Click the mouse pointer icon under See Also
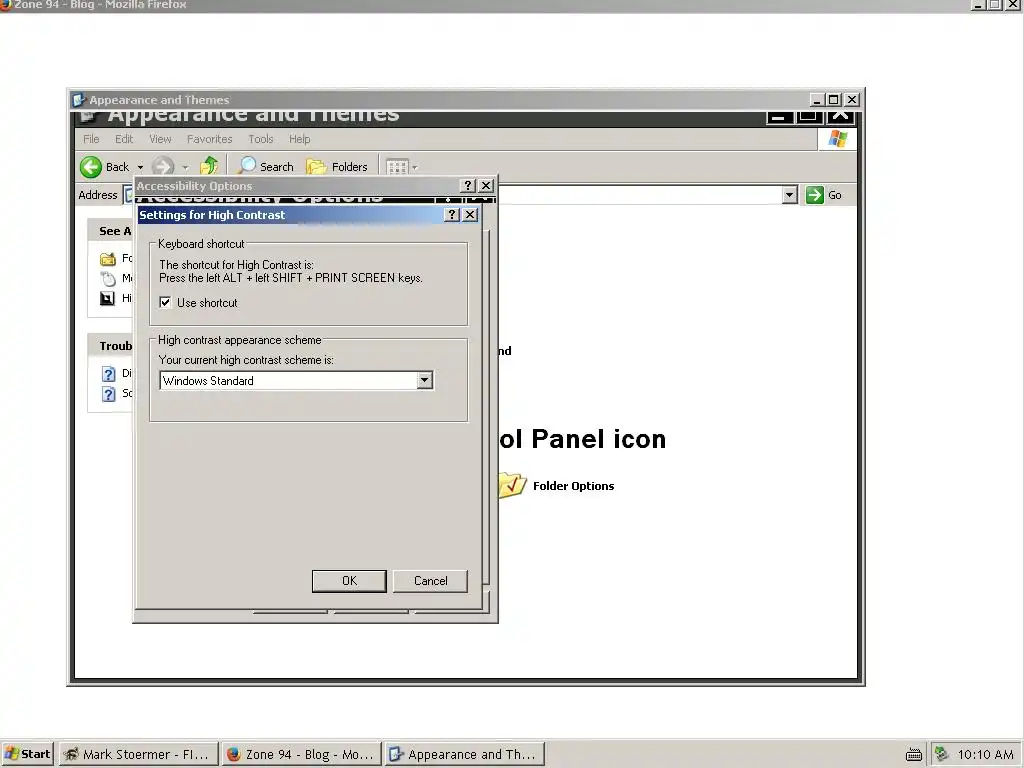The height and width of the screenshot is (768, 1024). tap(108, 279)
